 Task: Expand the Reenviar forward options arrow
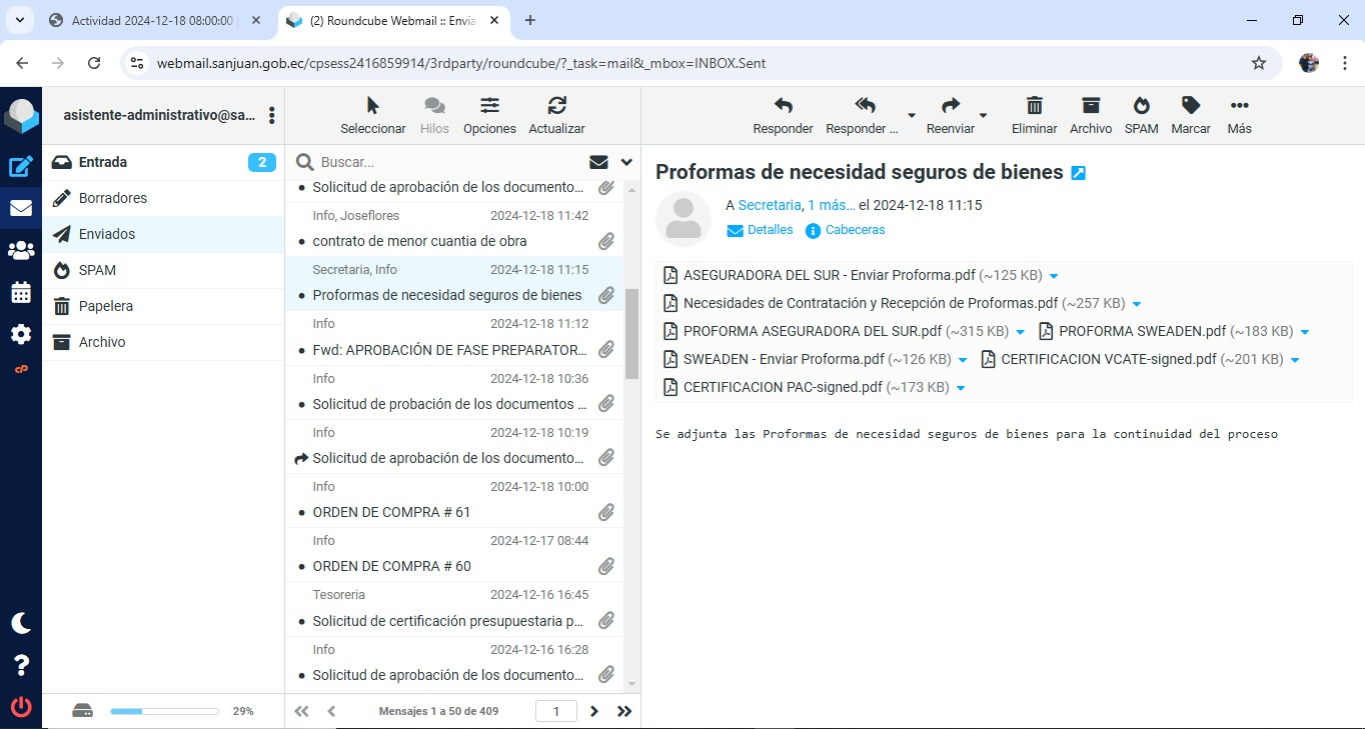(x=983, y=115)
